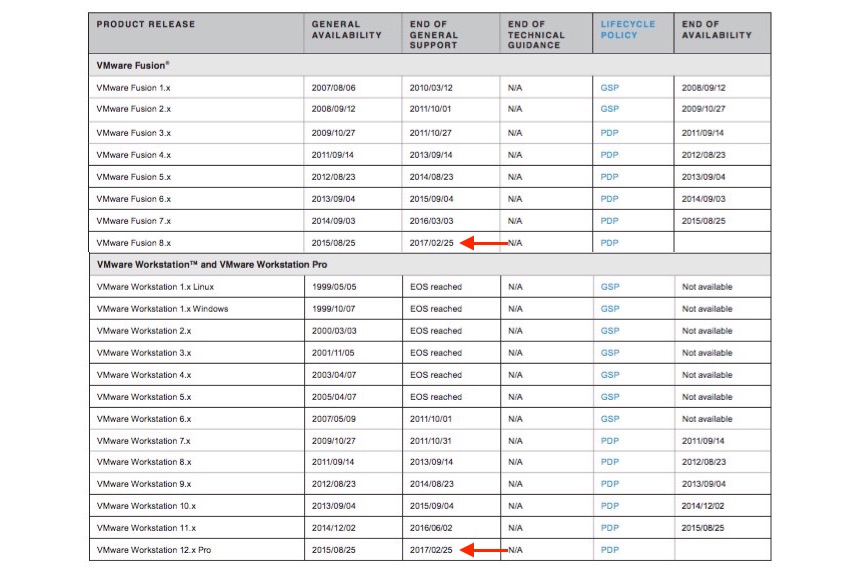Viewport: 867px width, 574px height.
Task: Select Fusion 1.x availability date 2007/08/06
Action: point(333,87)
